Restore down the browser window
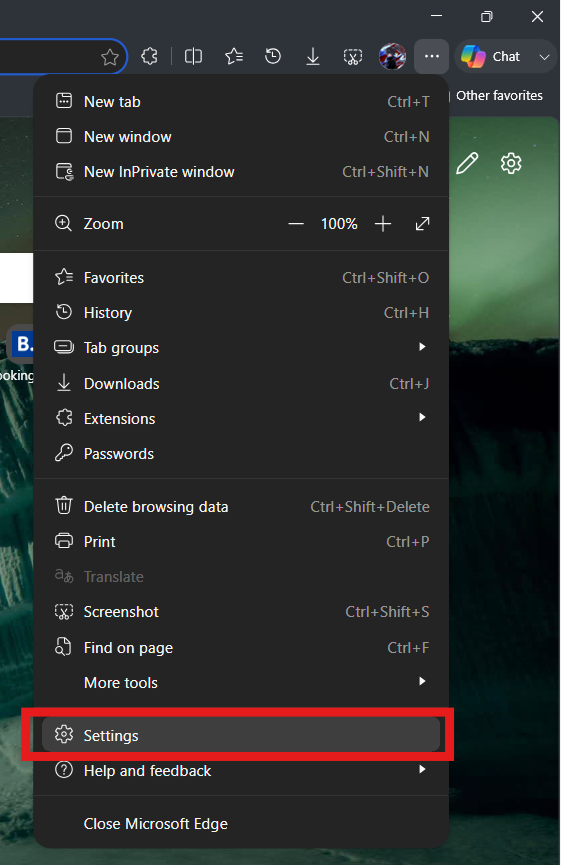This screenshot has height=866, width=561. [486, 17]
